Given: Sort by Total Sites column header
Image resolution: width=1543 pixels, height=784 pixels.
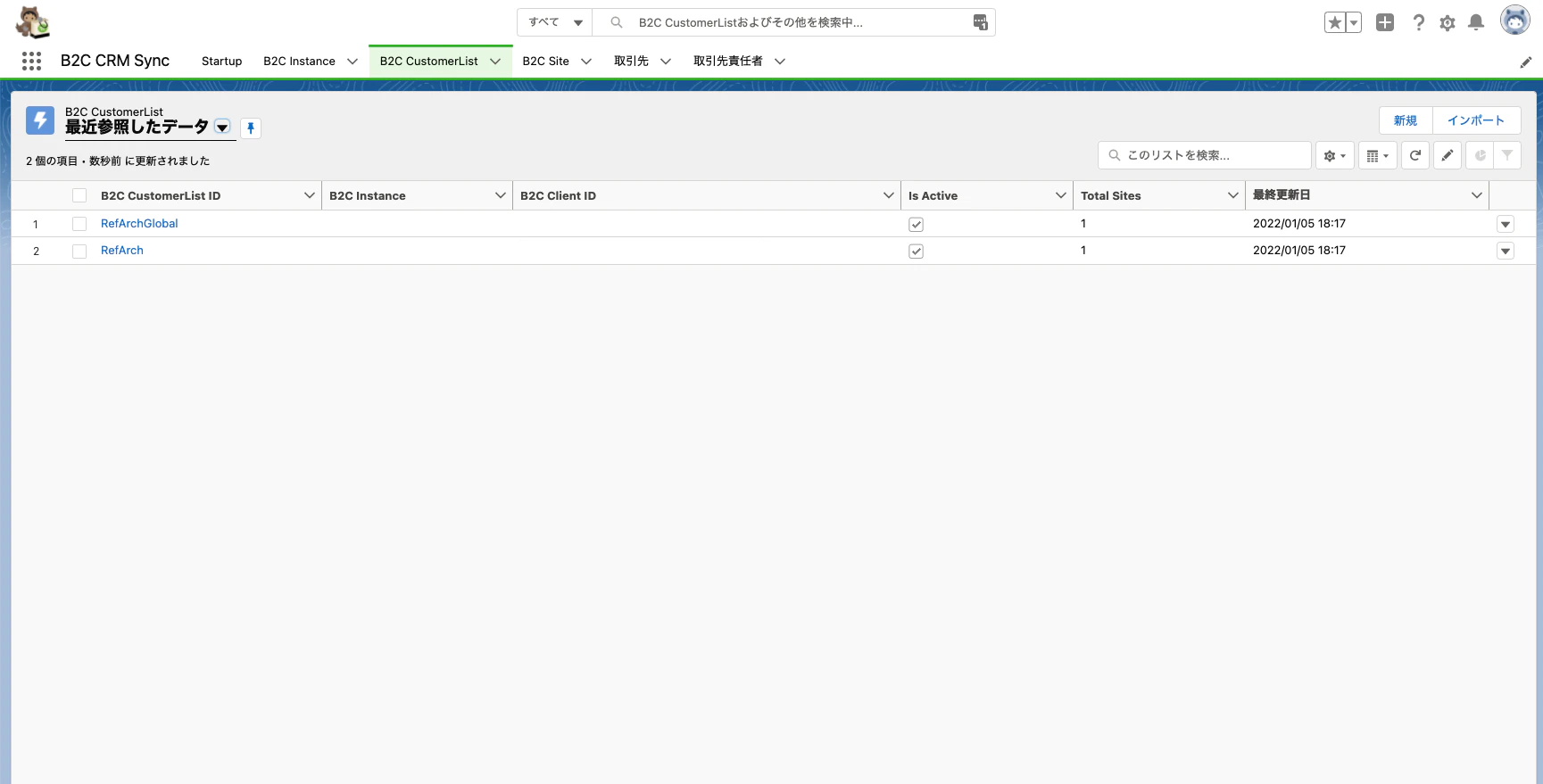Looking at the screenshot, I should (x=1111, y=196).
